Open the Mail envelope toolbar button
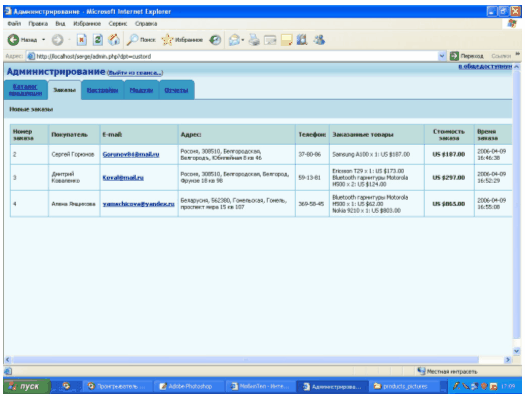 (234, 40)
